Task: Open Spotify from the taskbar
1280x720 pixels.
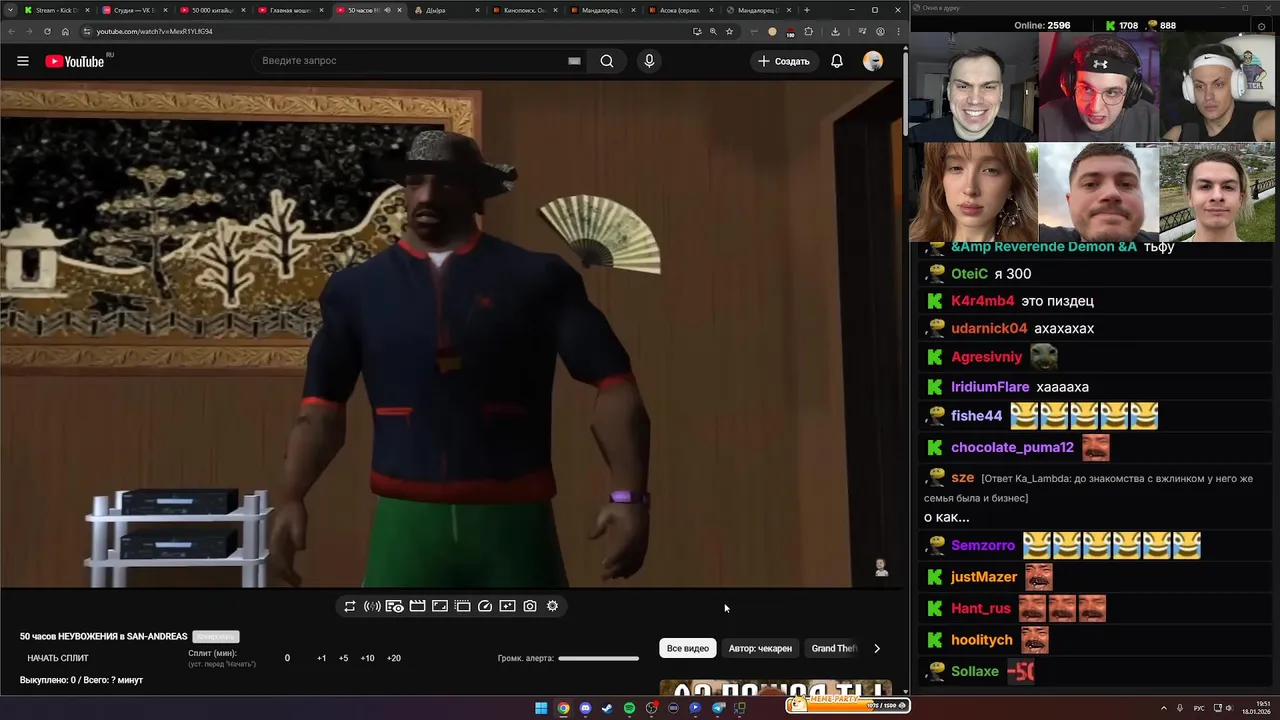Action: [x=629, y=708]
